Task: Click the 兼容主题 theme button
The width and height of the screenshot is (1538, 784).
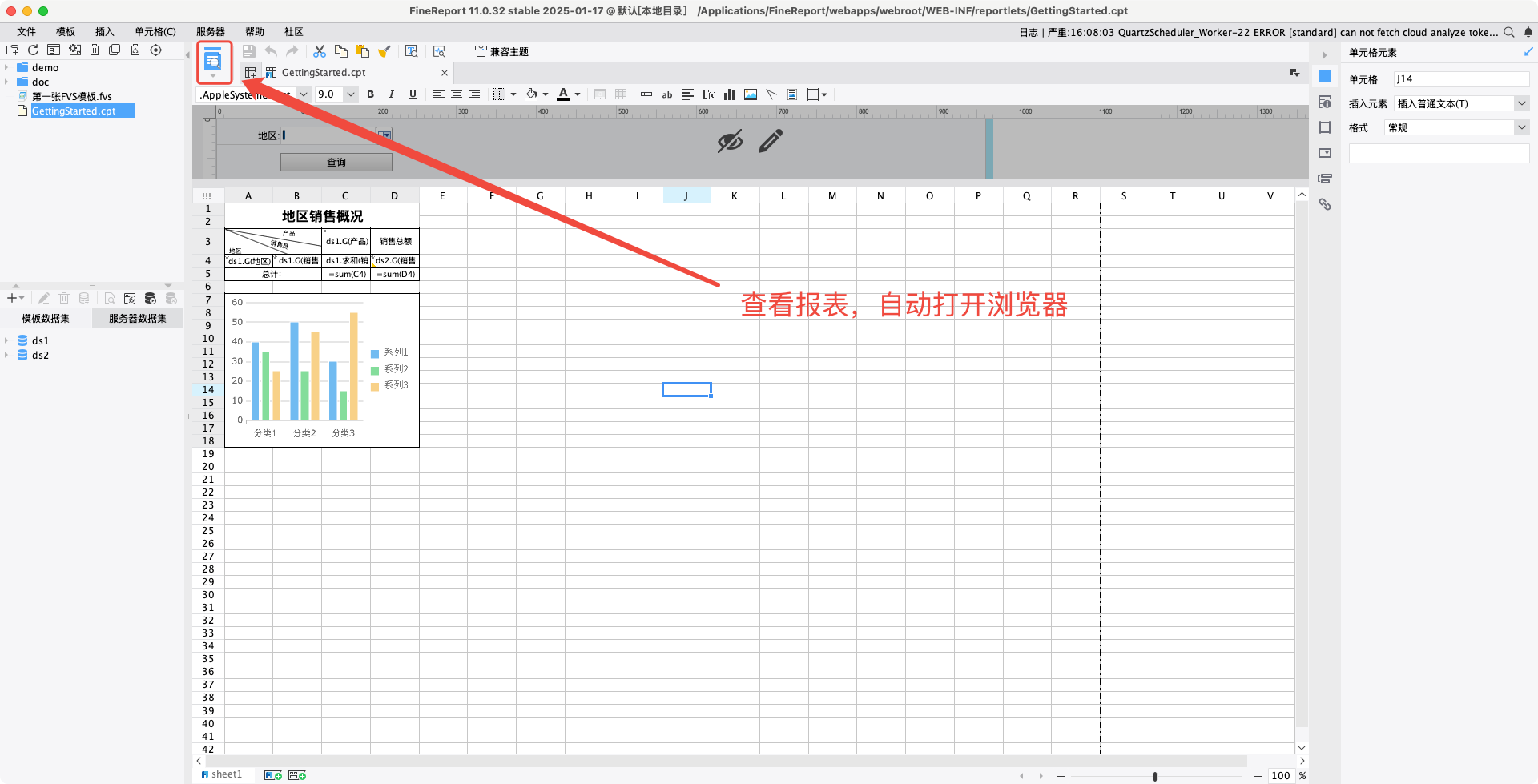Action: 502,51
